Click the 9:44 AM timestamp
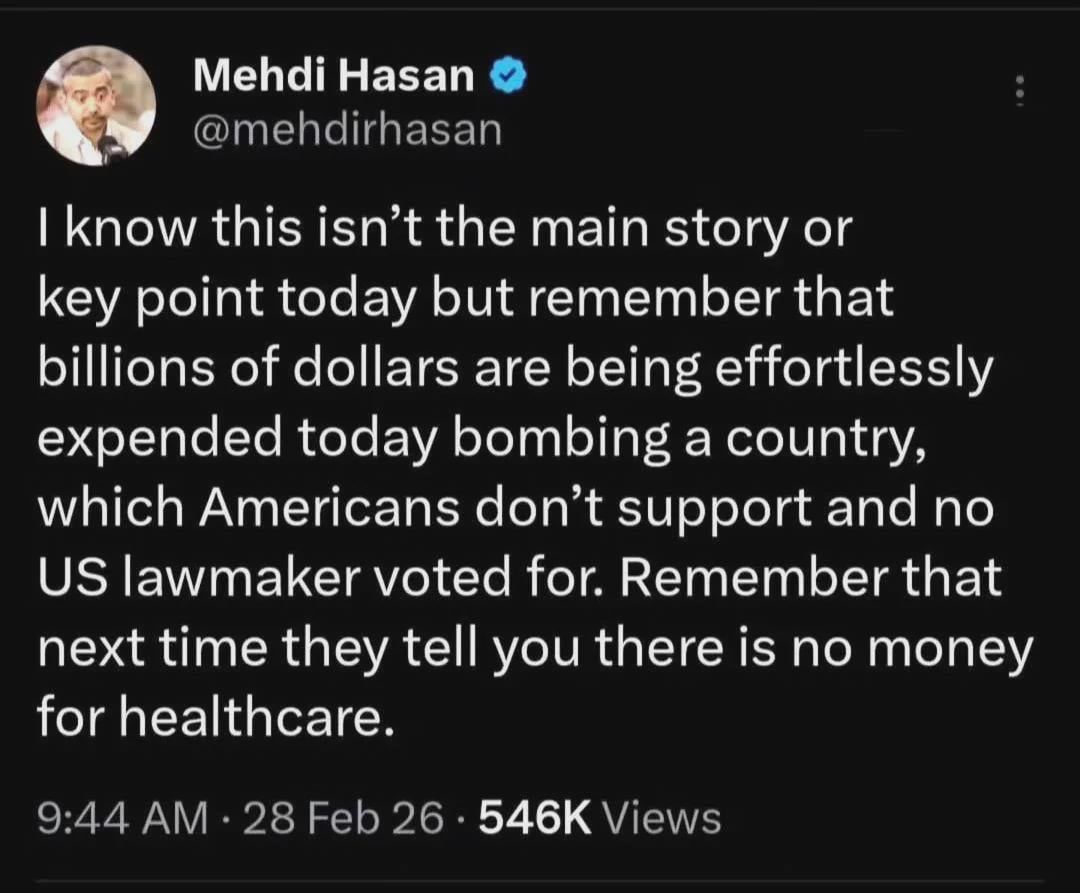Viewport: 1080px width, 893px height. (121, 819)
